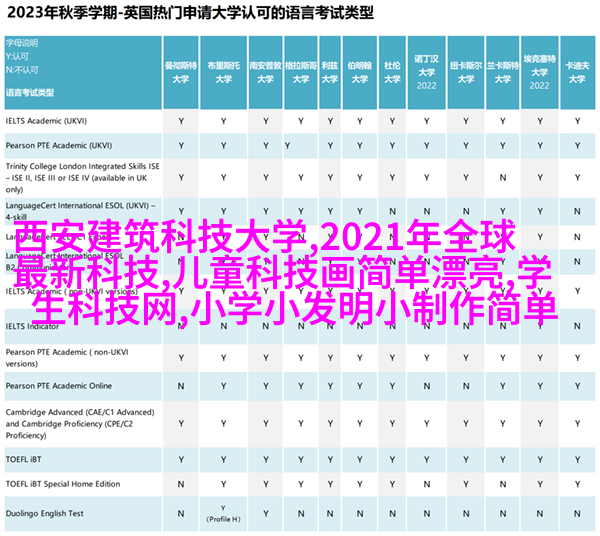This screenshot has width=600, height=536.
Task: Click IELTS Indicator Y under 埃克塞特大学
Action: click(x=540, y=326)
